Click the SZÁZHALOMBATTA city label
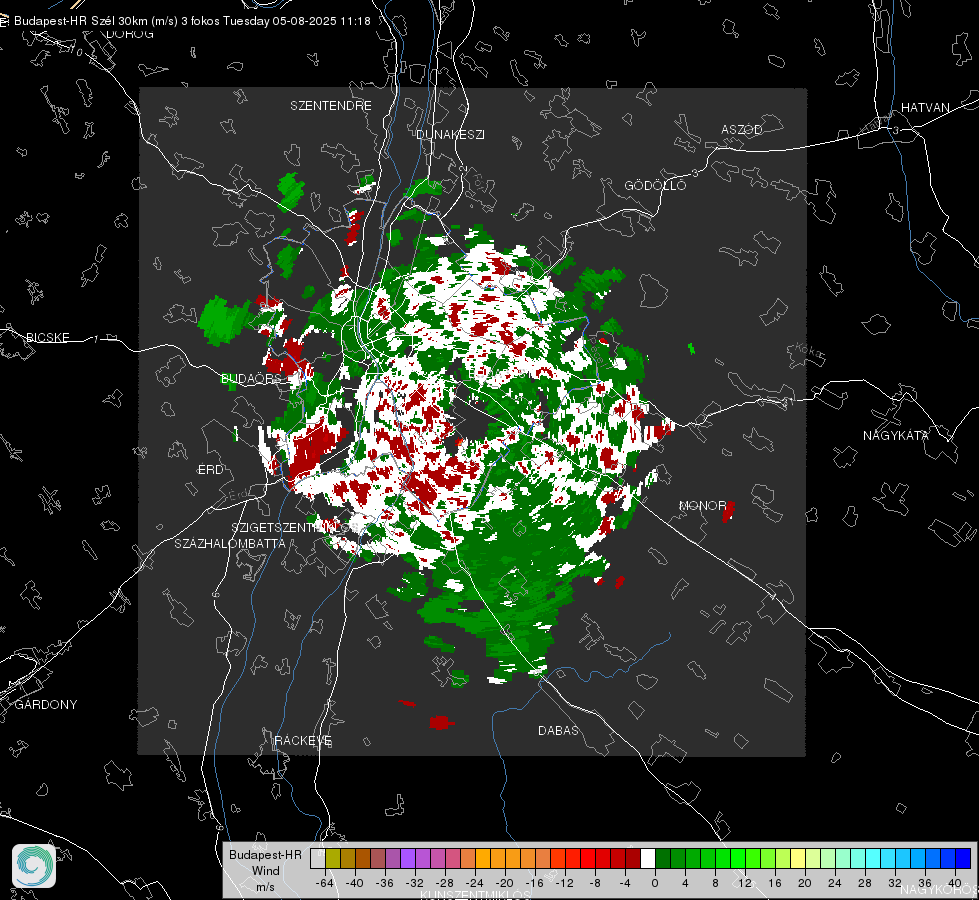 tap(230, 543)
